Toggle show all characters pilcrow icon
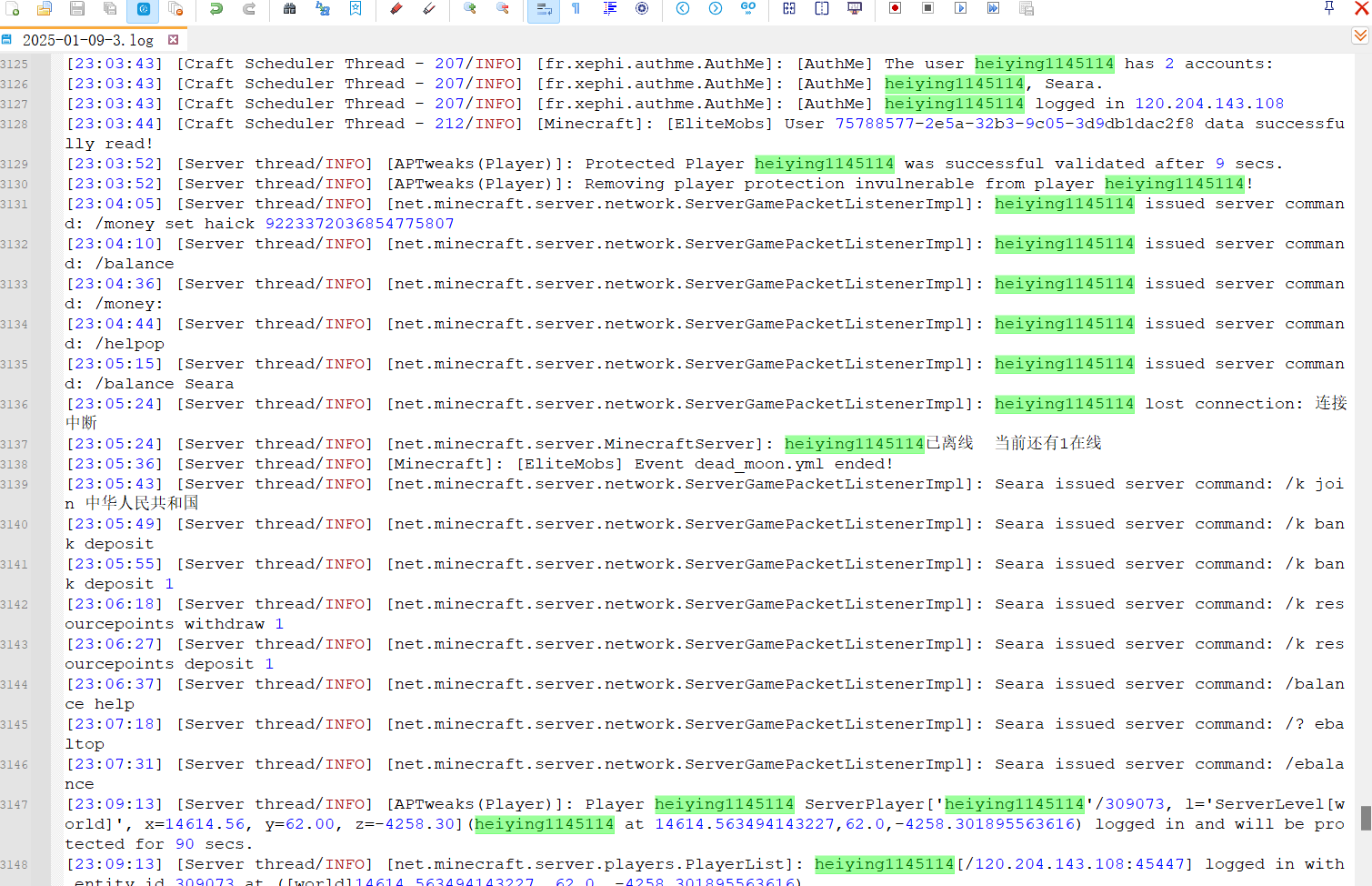Viewport: 1372px width, 886px height. pyautogui.click(x=576, y=9)
